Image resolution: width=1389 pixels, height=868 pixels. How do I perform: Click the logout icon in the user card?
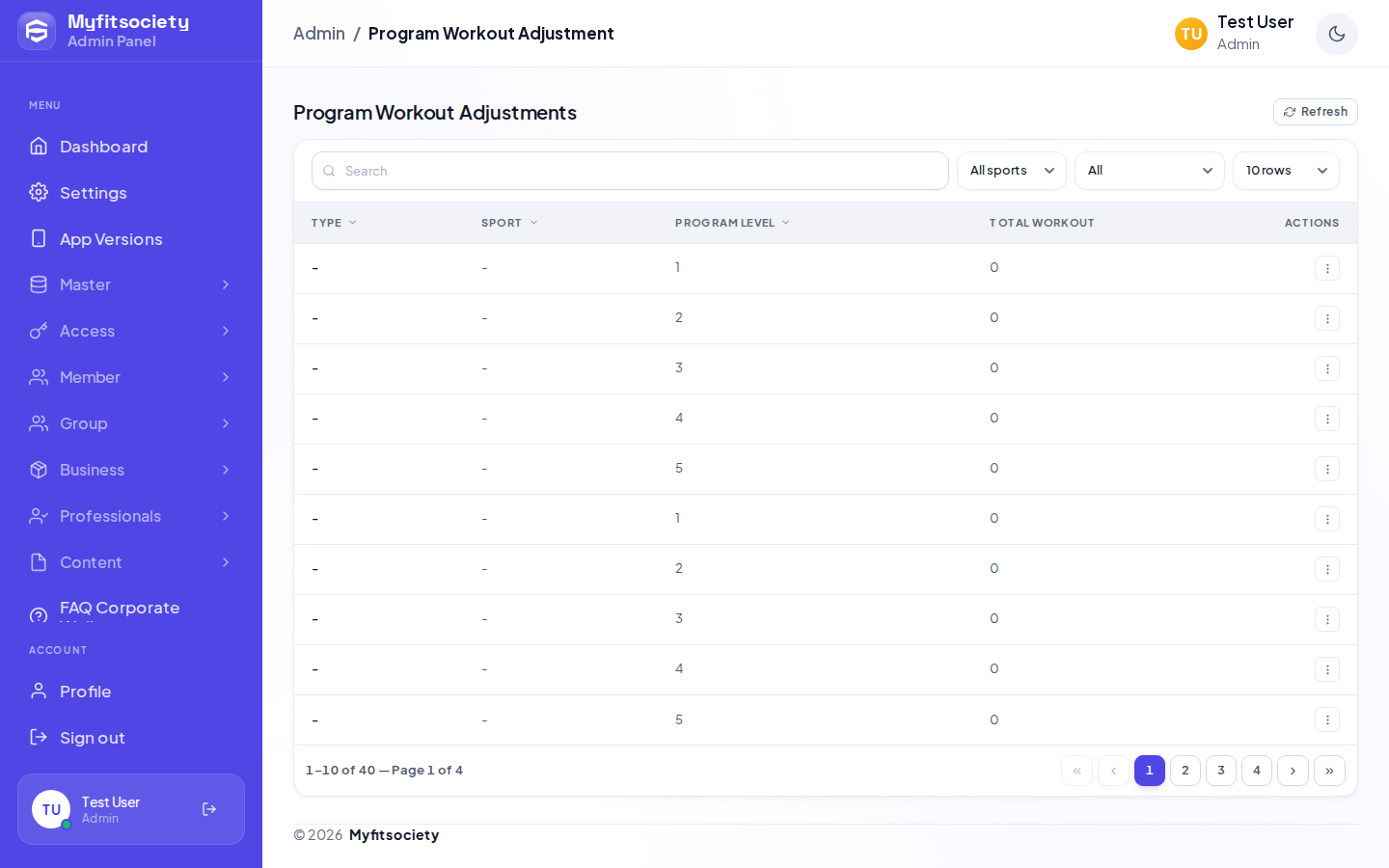(x=209, y=809)
